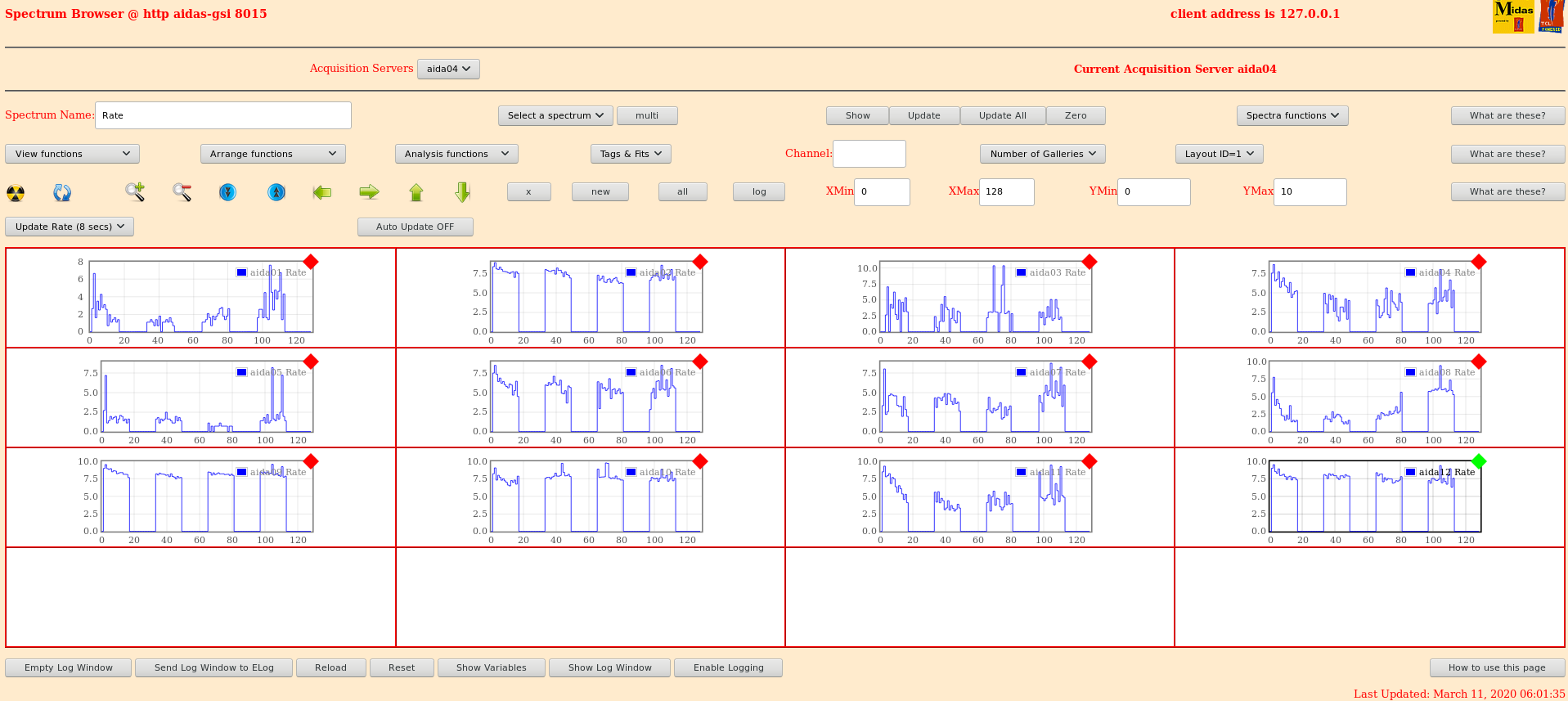Toggle log scale with the log button
Image resolution: width=1568 pixels, height=701 pixels.
tap(758, 191)
